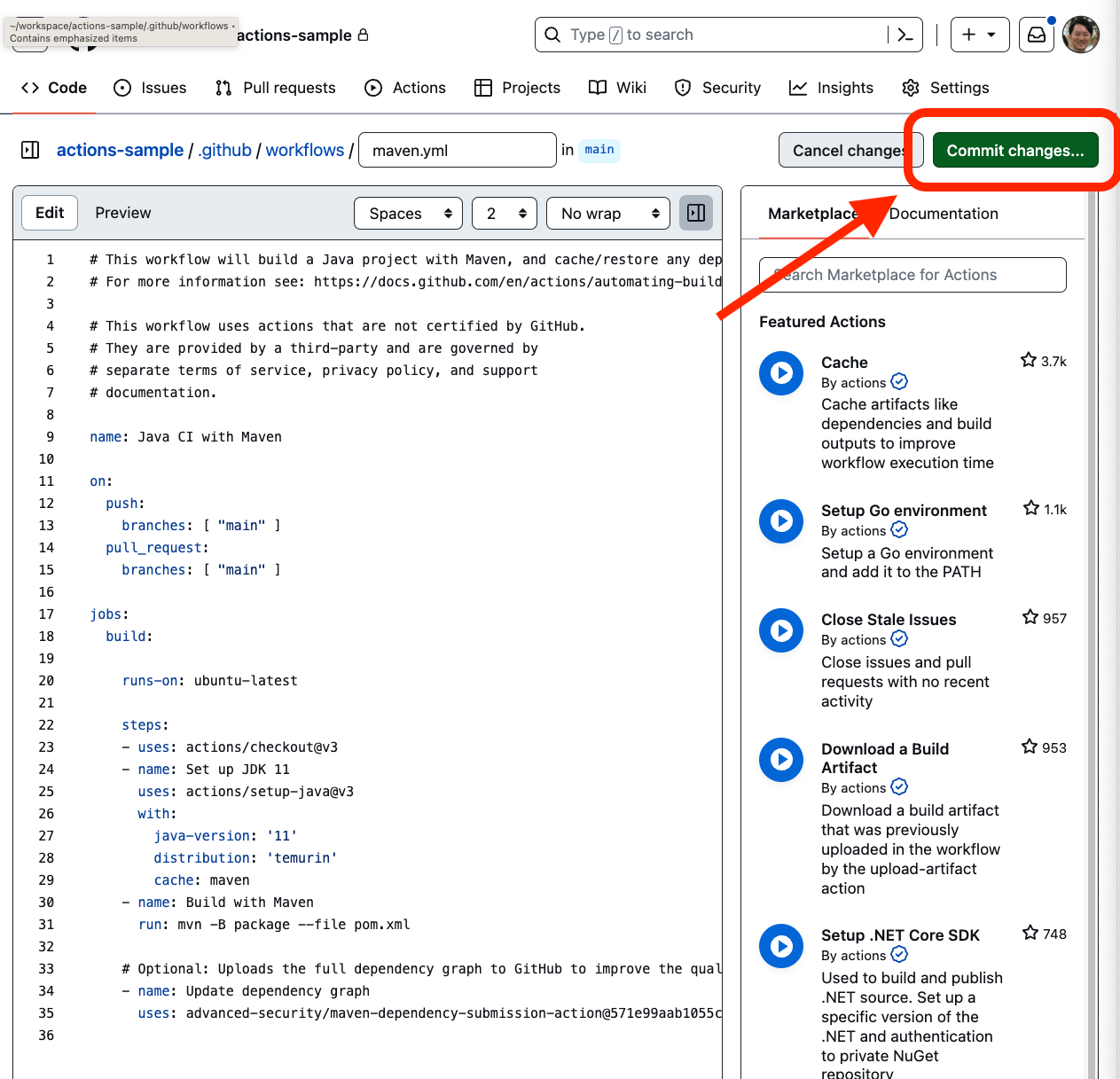
Task: Click the Cache action play icon
Action: (781, 373)
